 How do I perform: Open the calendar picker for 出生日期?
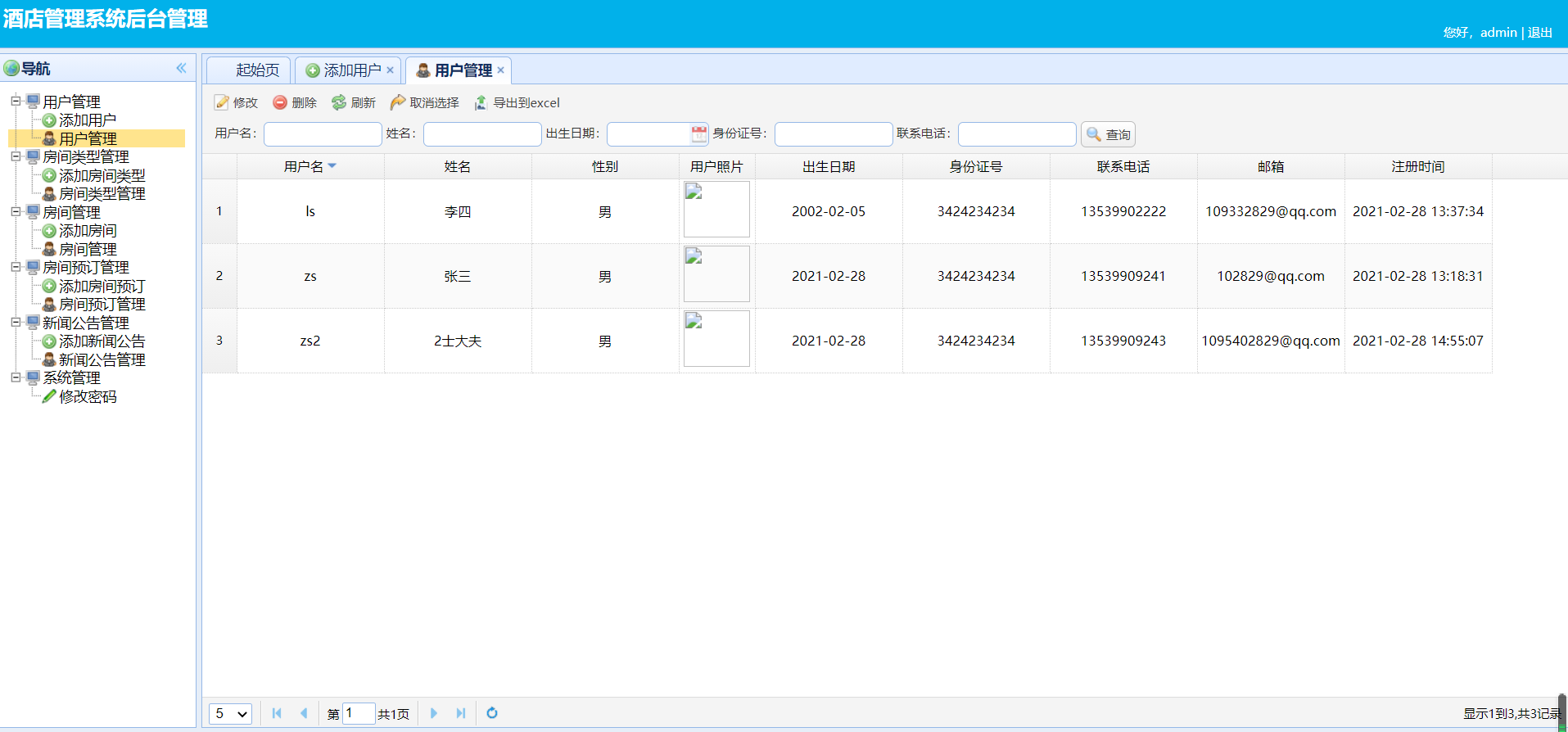698,133
